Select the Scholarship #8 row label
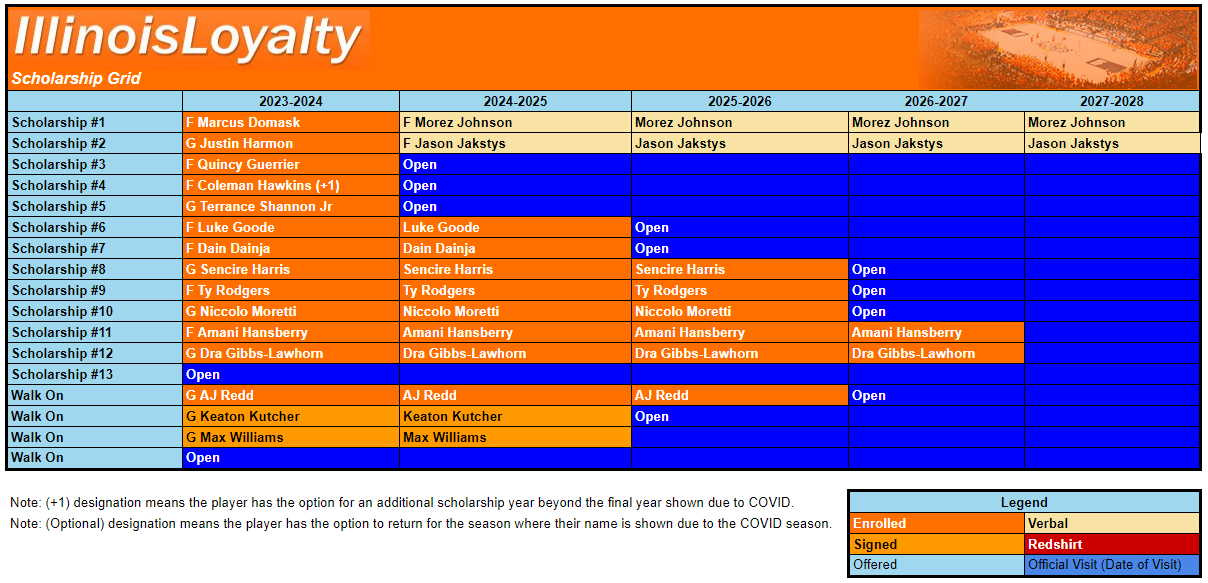This screenshot has height=583, width=1208. click(x=94, y=269)
